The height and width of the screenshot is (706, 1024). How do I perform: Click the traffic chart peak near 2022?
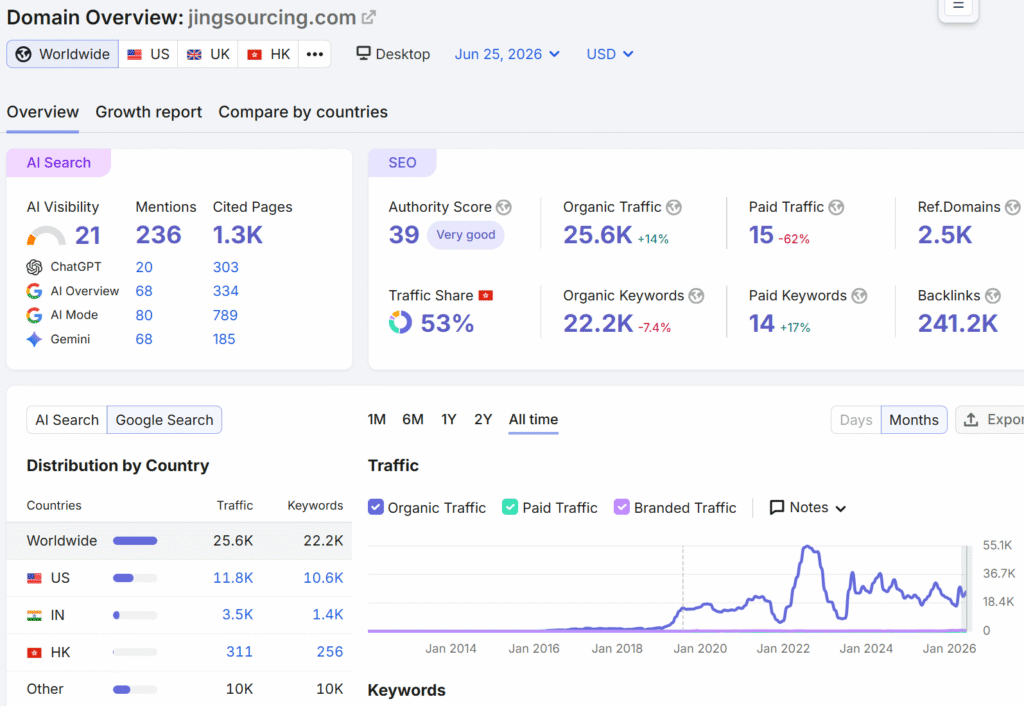click(808, 547)
